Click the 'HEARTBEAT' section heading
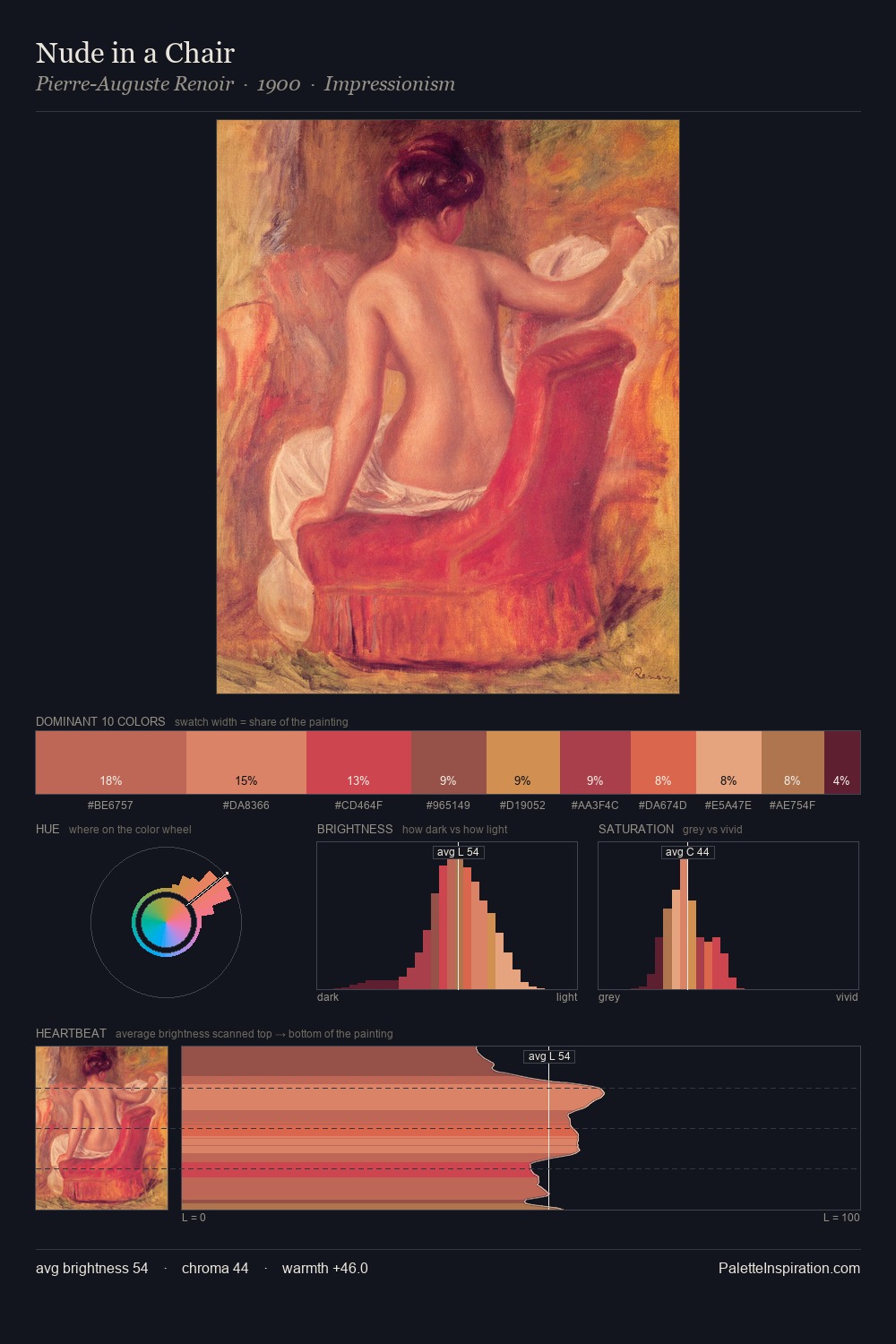Viewport: 896px width, 1344px height. click(71, 1033)
